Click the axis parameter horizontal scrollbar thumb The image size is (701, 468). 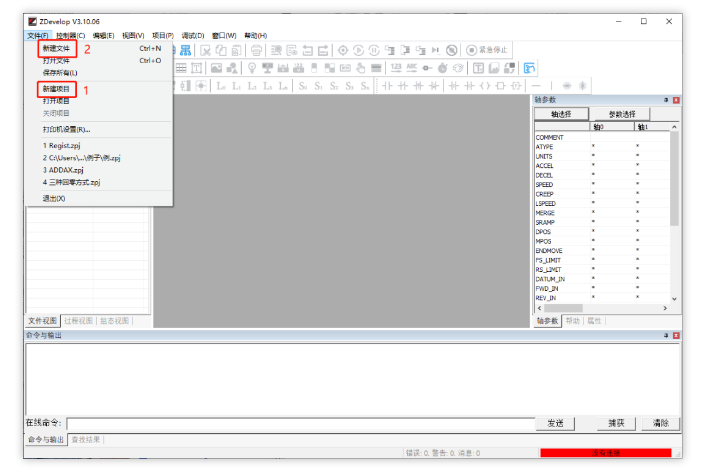[563, 308]
